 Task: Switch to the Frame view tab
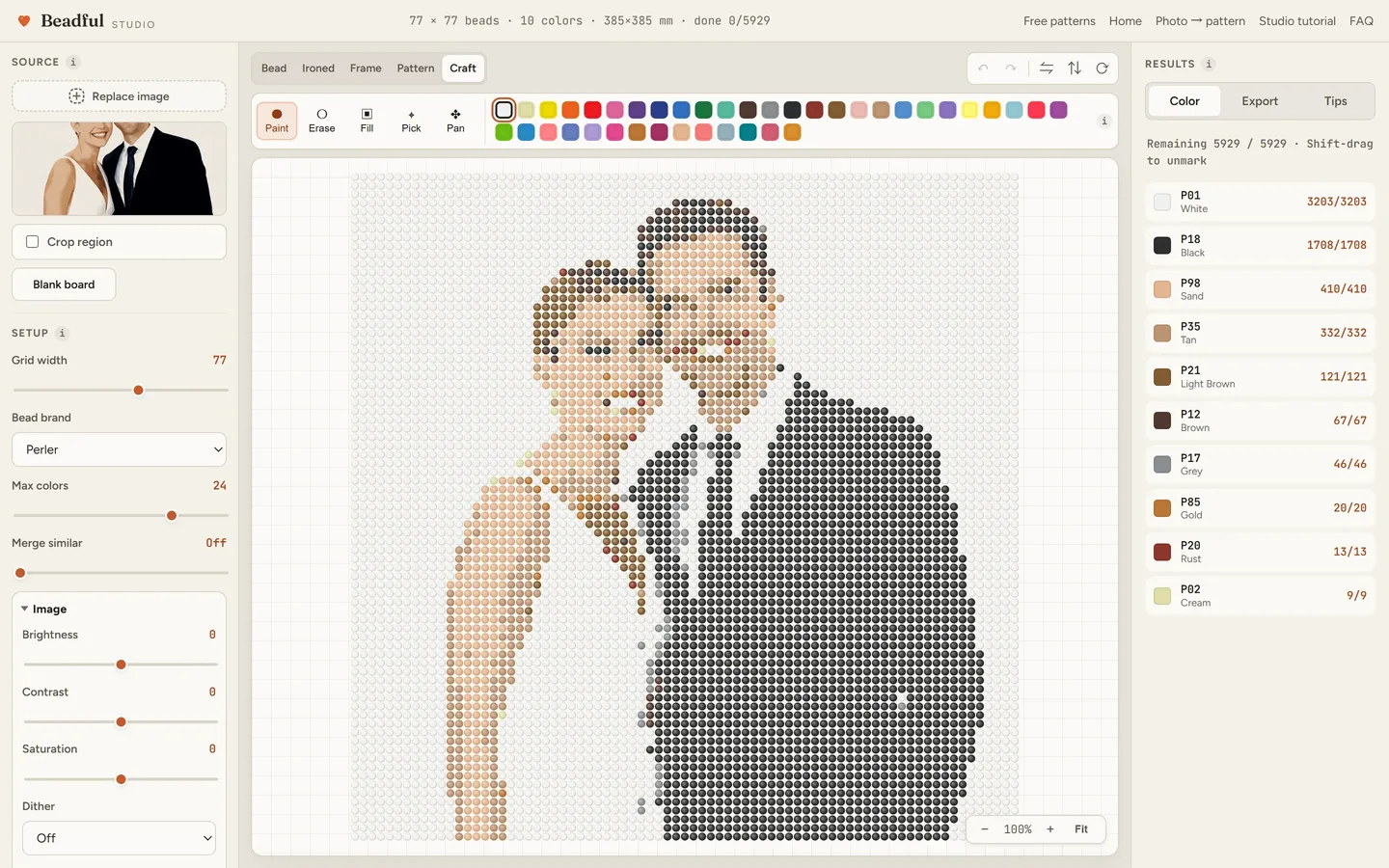[366, 68]
